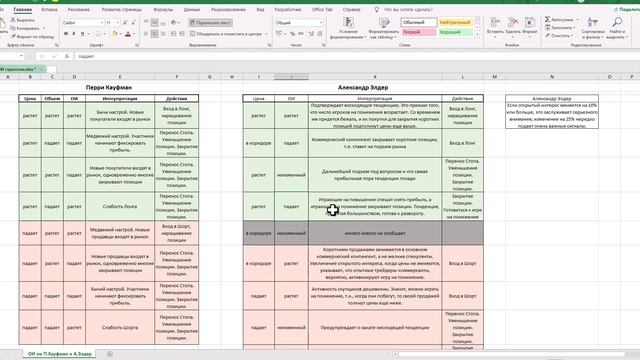Open the Рецензирование (Review) tab
640x360 pixels.
[x=229, y=9]
